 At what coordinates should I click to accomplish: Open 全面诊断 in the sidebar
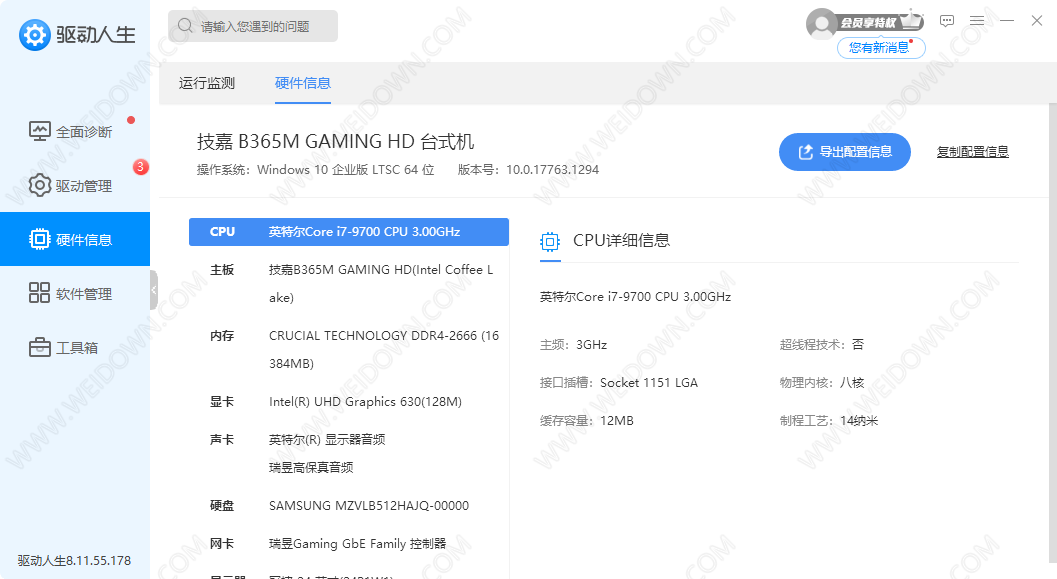75,131
